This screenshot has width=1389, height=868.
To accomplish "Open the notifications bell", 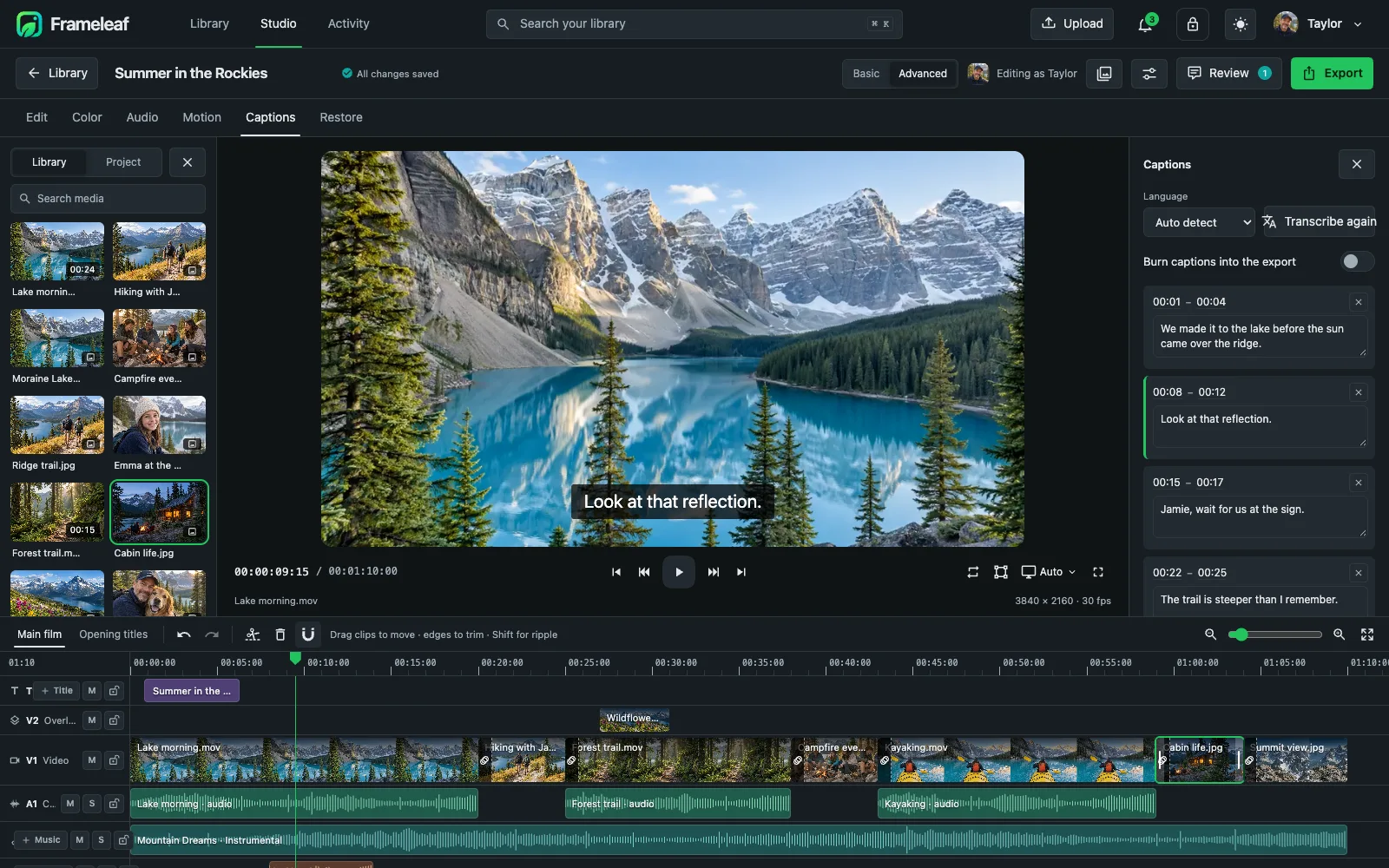I will click(1145, 24).
